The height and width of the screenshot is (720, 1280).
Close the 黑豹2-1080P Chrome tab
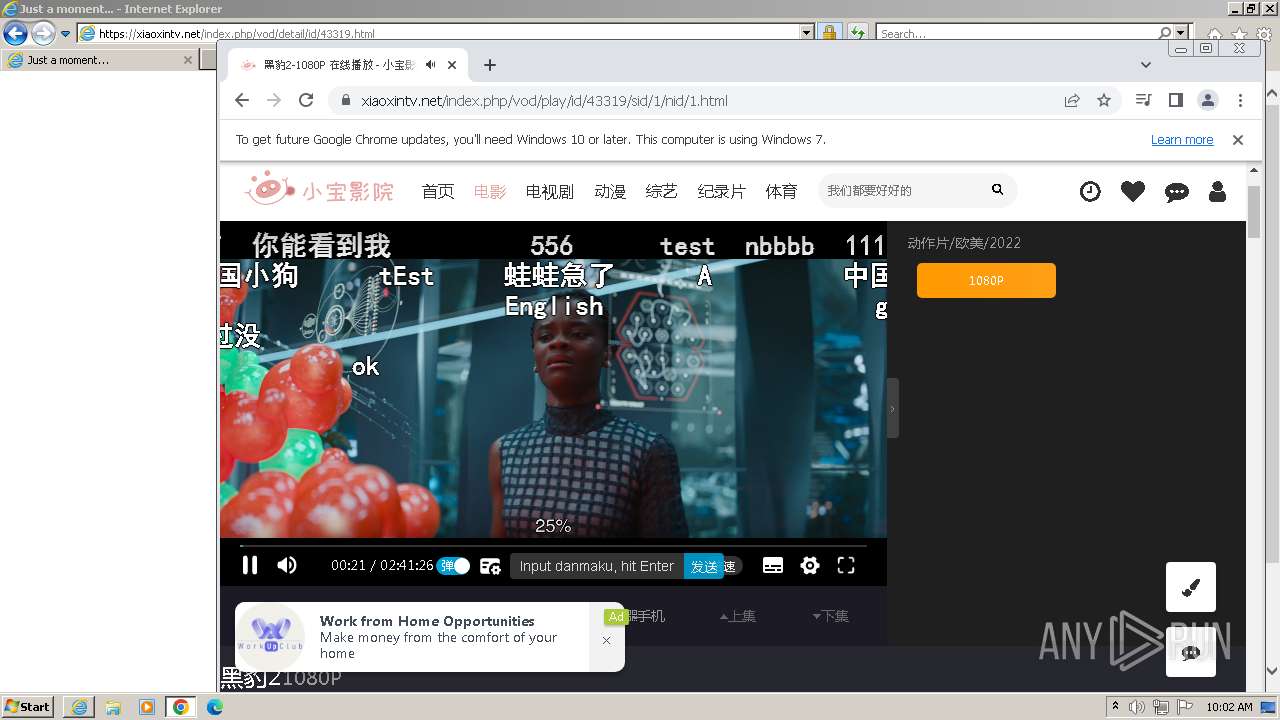click(452, 65)
